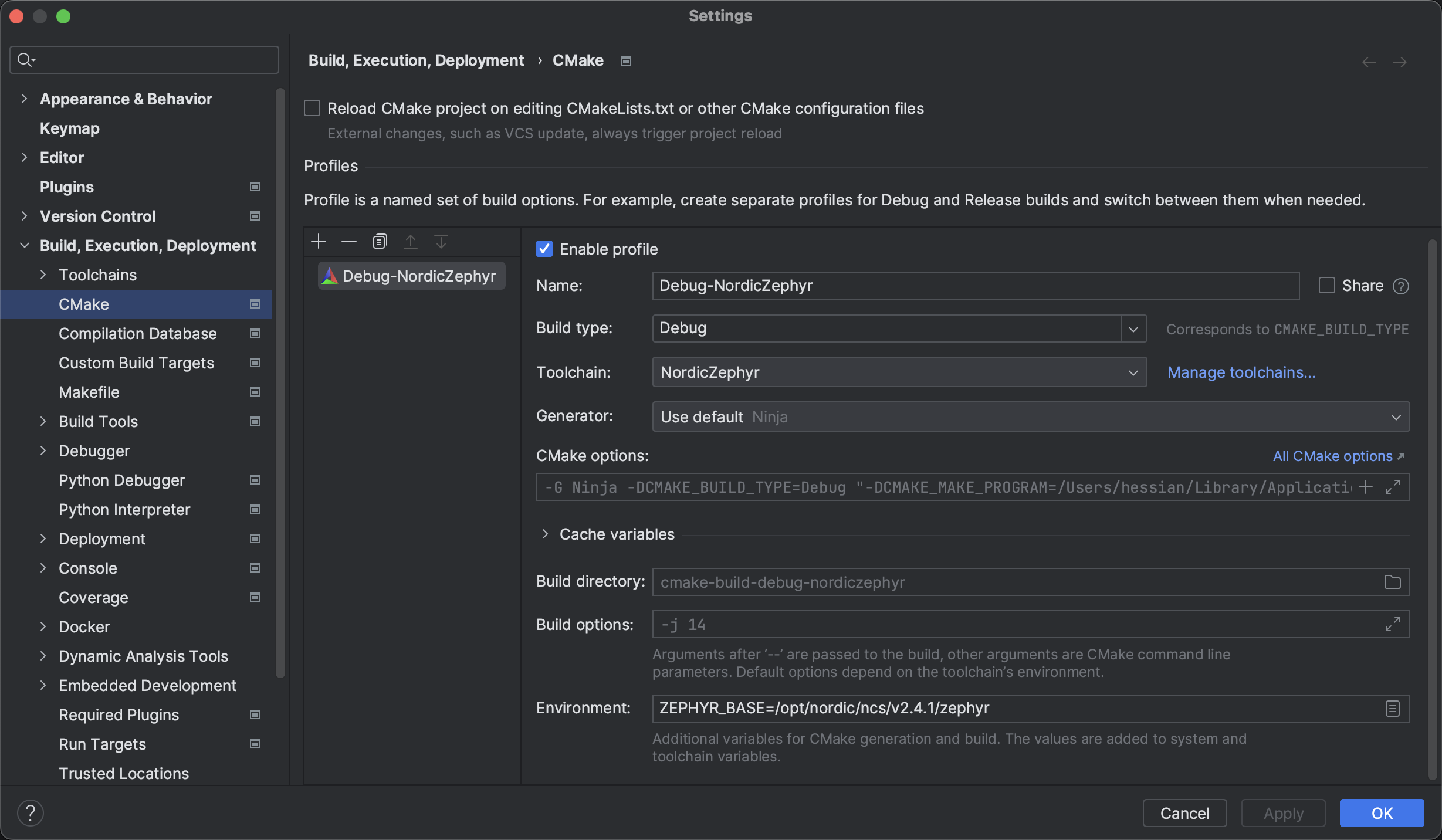The width and height of the screenshot is (1442, 840).
Task: Open Embedded Development settings
Action: click(x=147, y=685)
